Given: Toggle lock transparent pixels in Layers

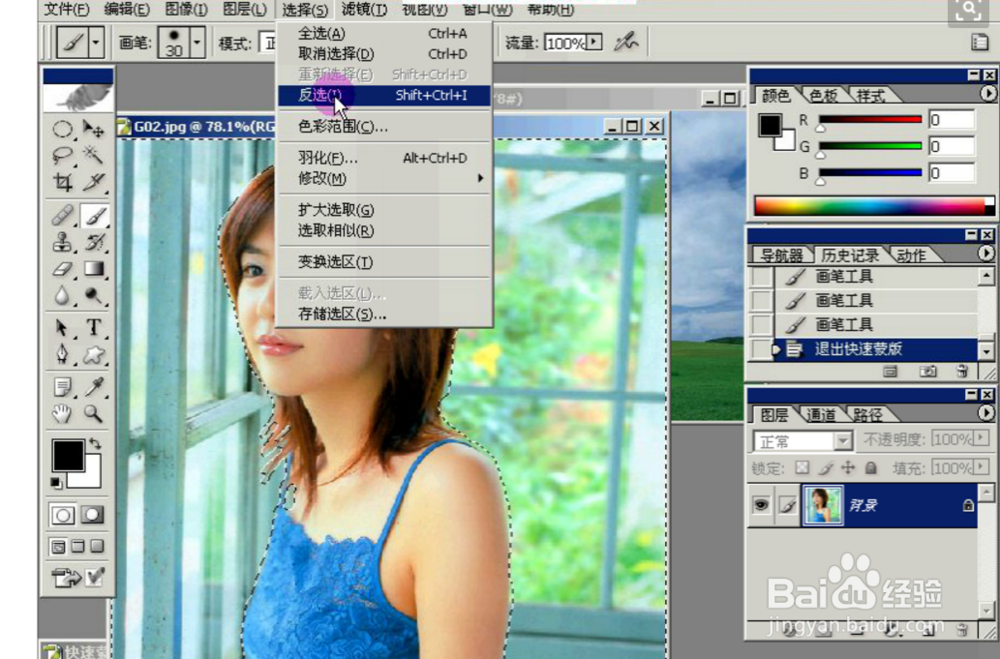Looking at the screenshot, I should coord(802,468).
